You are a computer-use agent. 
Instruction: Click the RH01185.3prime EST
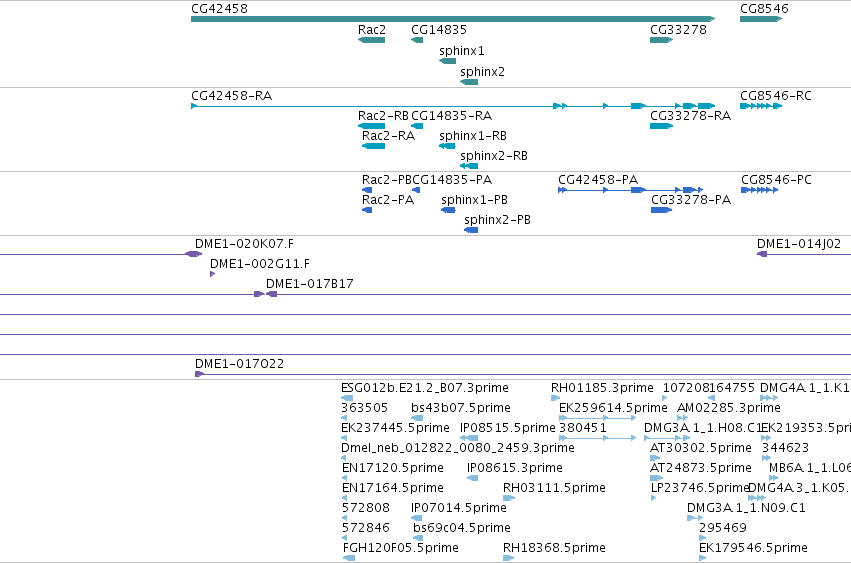coord(555,398)
